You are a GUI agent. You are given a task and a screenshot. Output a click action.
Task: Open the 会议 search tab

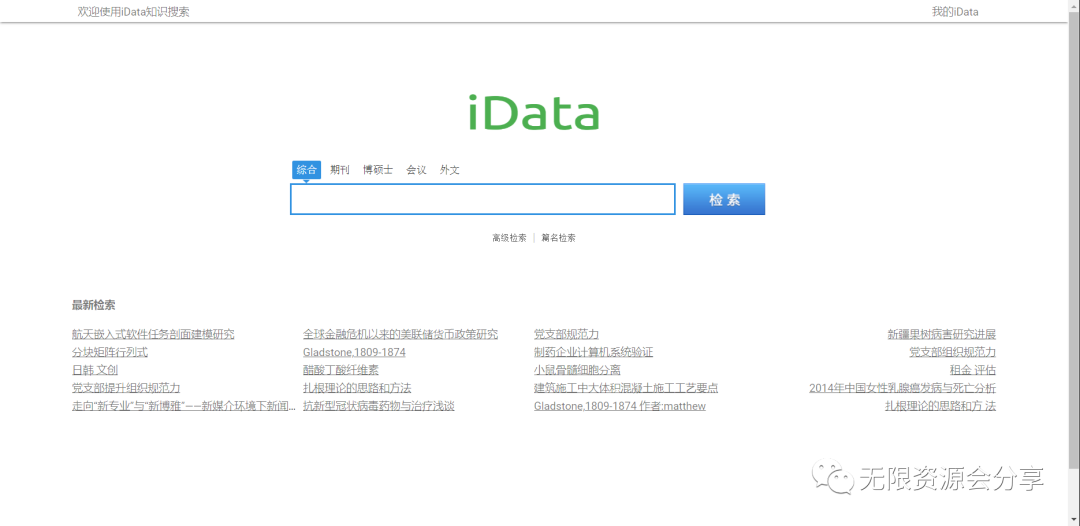pyautogui.click(x=416, y=170)
